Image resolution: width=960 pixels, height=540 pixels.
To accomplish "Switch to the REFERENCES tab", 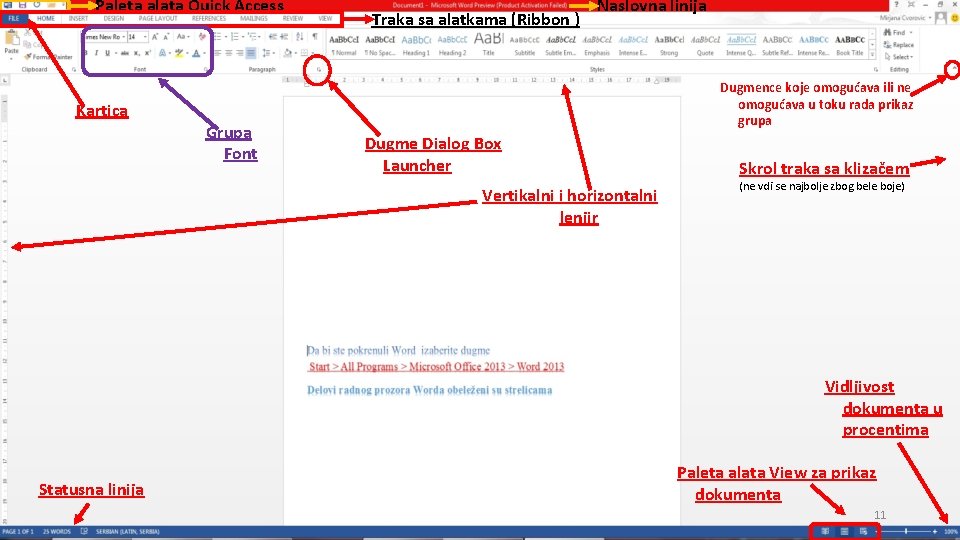I will 209,18.
